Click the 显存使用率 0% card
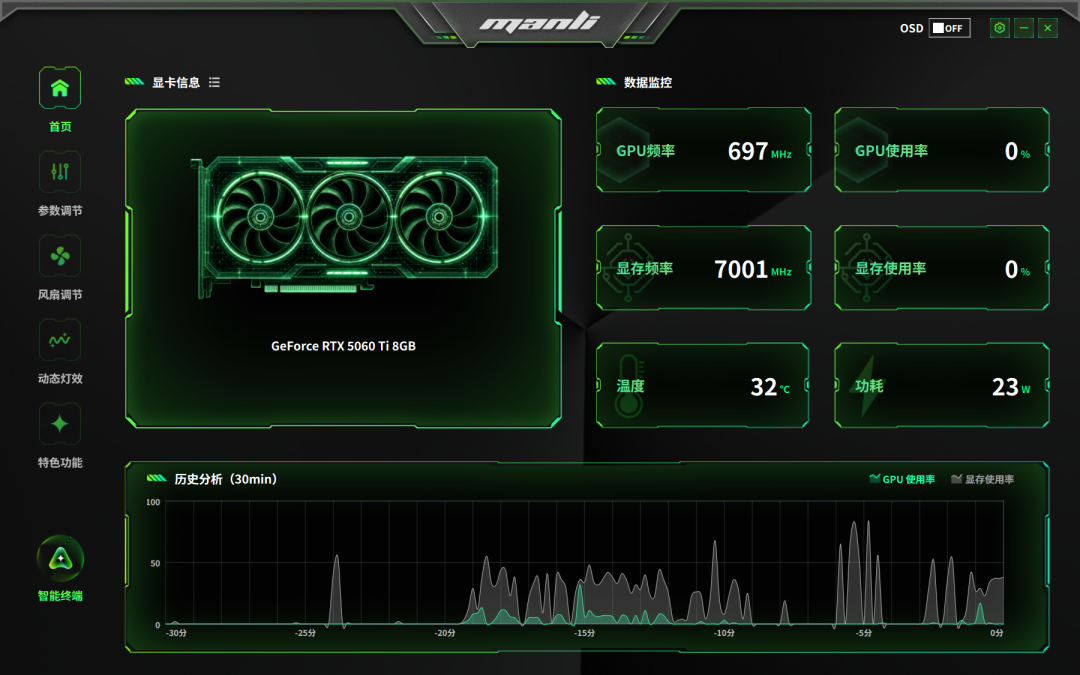Image resolution: width=1080 pixels, height=675 pixels. coord(942,268)
